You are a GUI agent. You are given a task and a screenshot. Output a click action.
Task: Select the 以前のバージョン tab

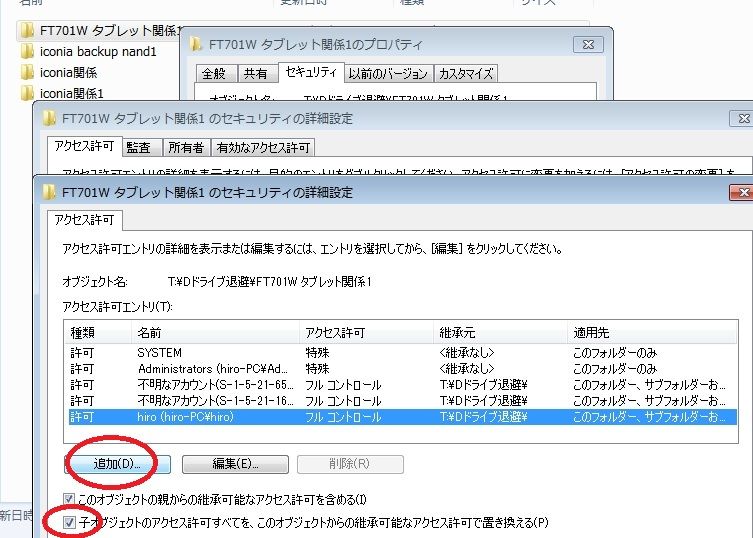[388, 73]
